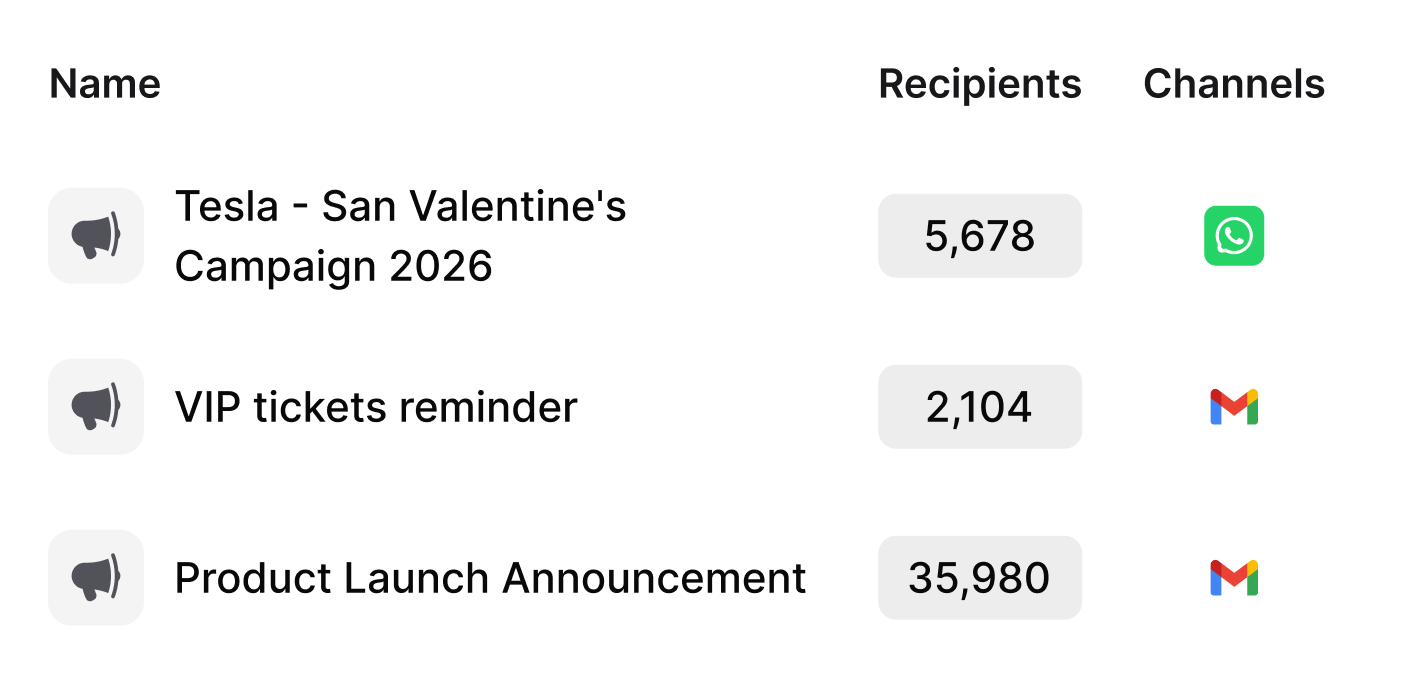Click the WhatsApp channel icon
The height and width of the screenshot is (679, 1404).
1233,236
